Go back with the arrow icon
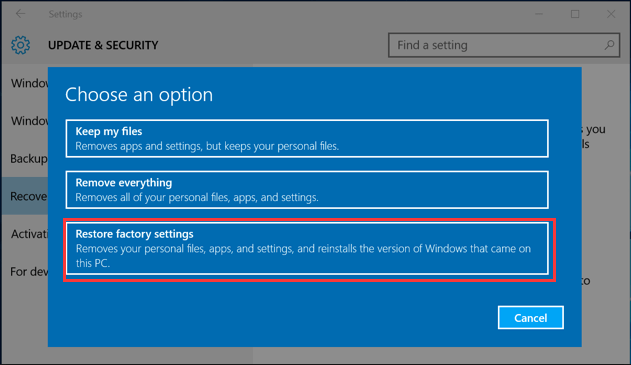This screenshot has width=631, height=365. click(x=20, y=14)
